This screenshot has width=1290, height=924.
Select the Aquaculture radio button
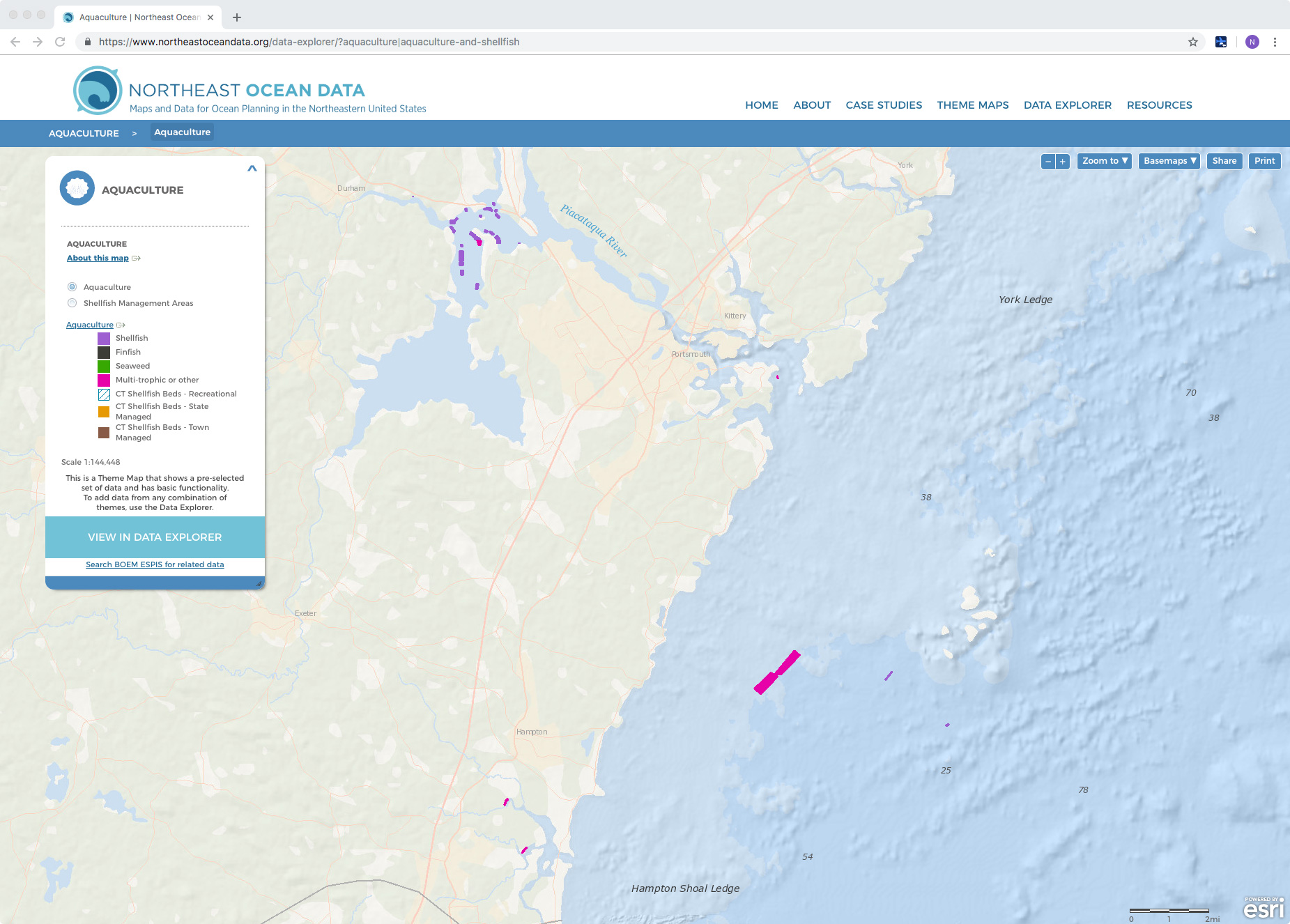(x=72, y=287)
